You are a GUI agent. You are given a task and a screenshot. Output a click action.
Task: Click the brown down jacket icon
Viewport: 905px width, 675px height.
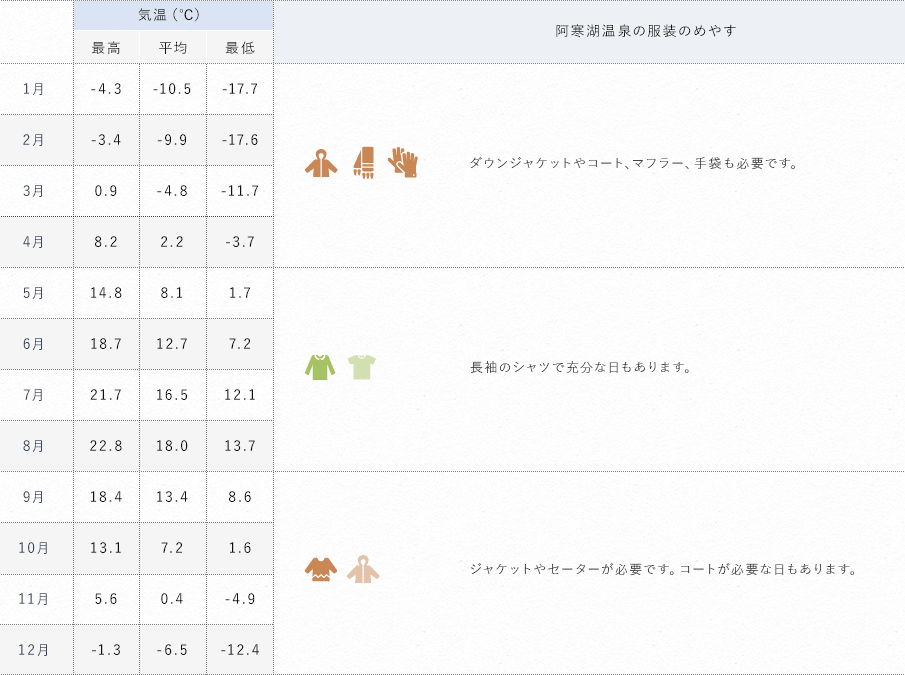pos(321,163)
